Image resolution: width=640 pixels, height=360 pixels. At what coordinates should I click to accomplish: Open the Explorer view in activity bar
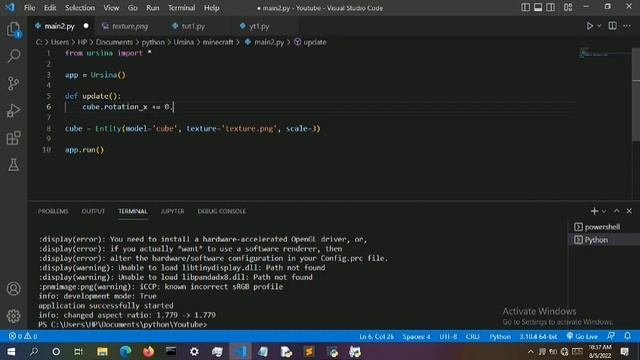[x=13, y=30]
